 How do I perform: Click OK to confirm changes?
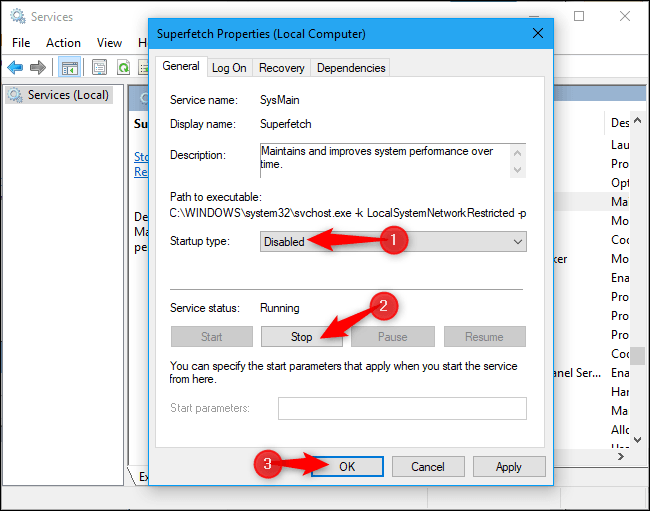[x=346, y=466]
